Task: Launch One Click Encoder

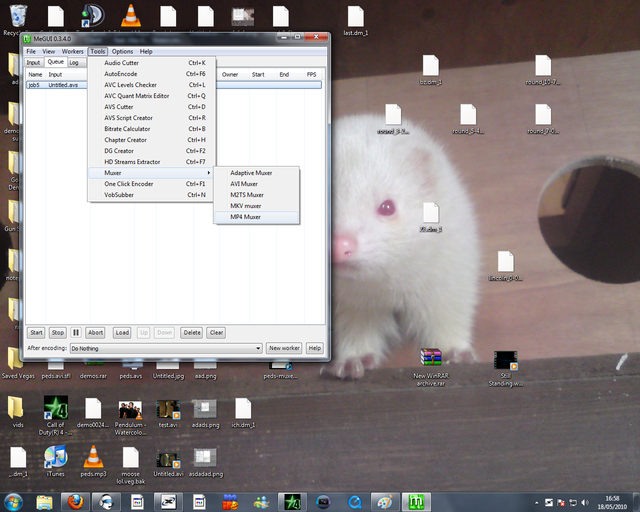Action: point(151,184)
